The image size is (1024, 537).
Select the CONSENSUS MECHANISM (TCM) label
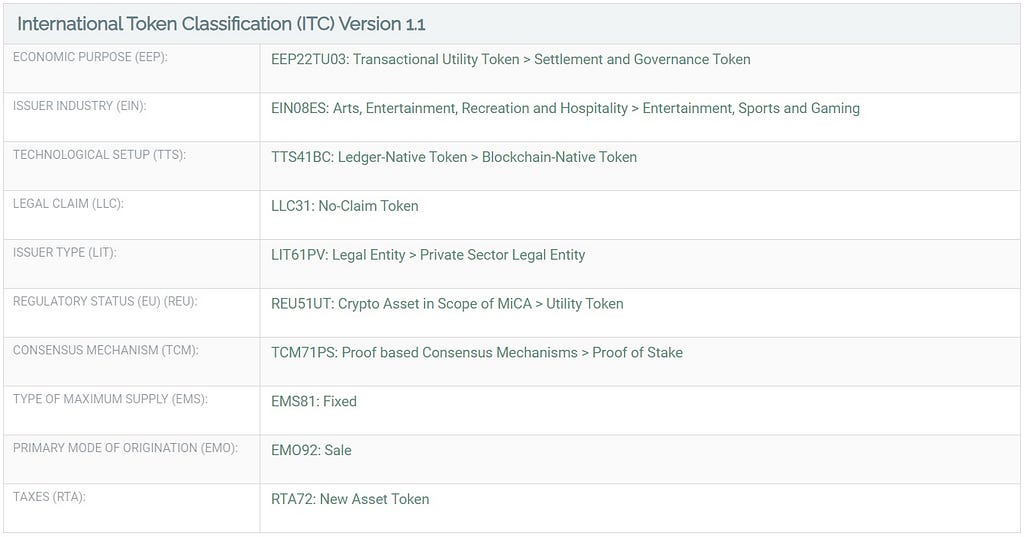(x=106, y=350)
